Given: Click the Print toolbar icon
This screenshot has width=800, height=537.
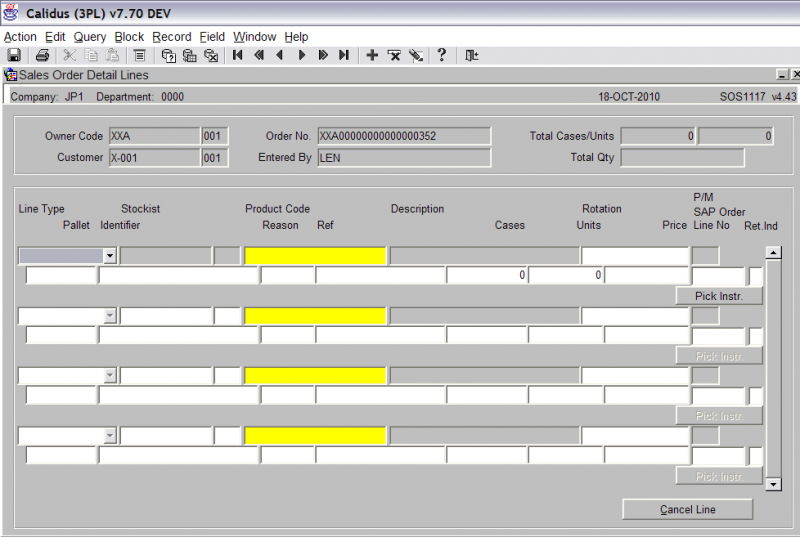Looking at the screenshot, I should click(42, 55).
